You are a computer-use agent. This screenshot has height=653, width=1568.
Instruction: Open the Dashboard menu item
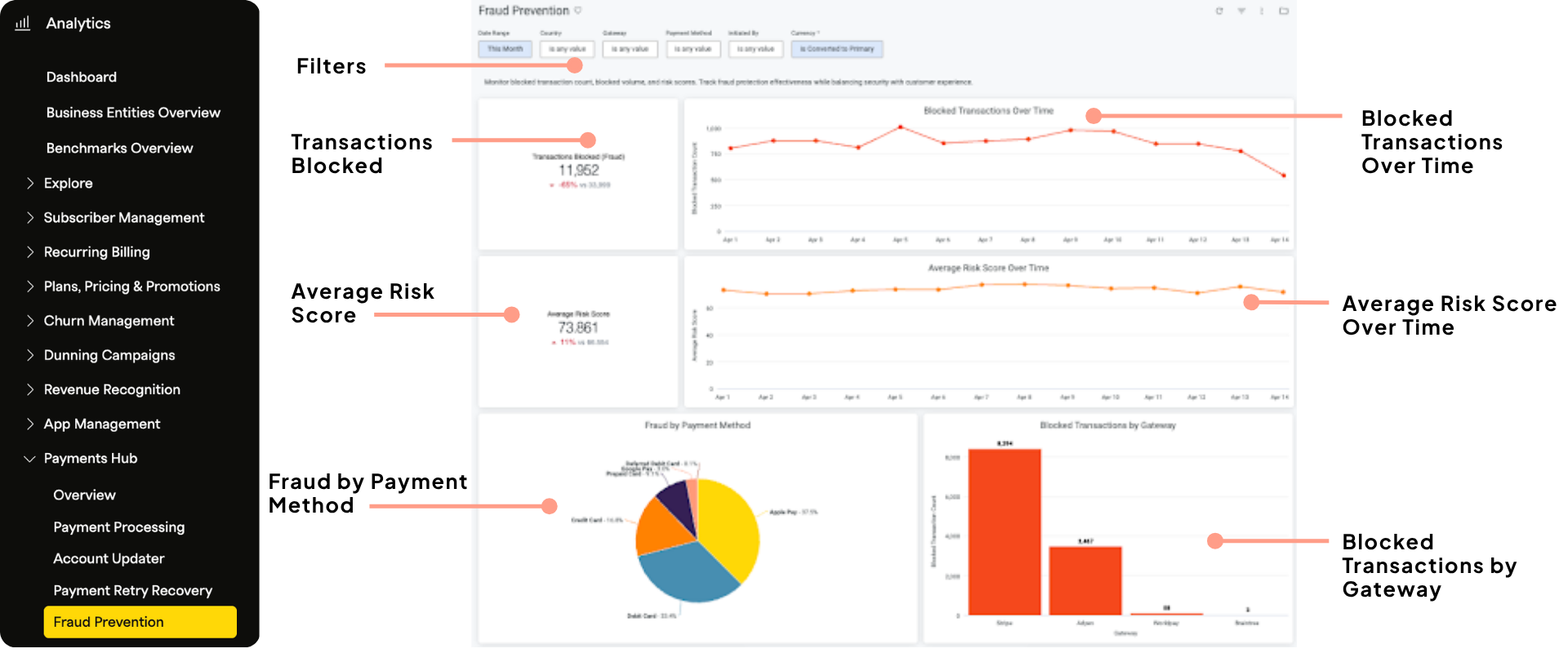82,77
